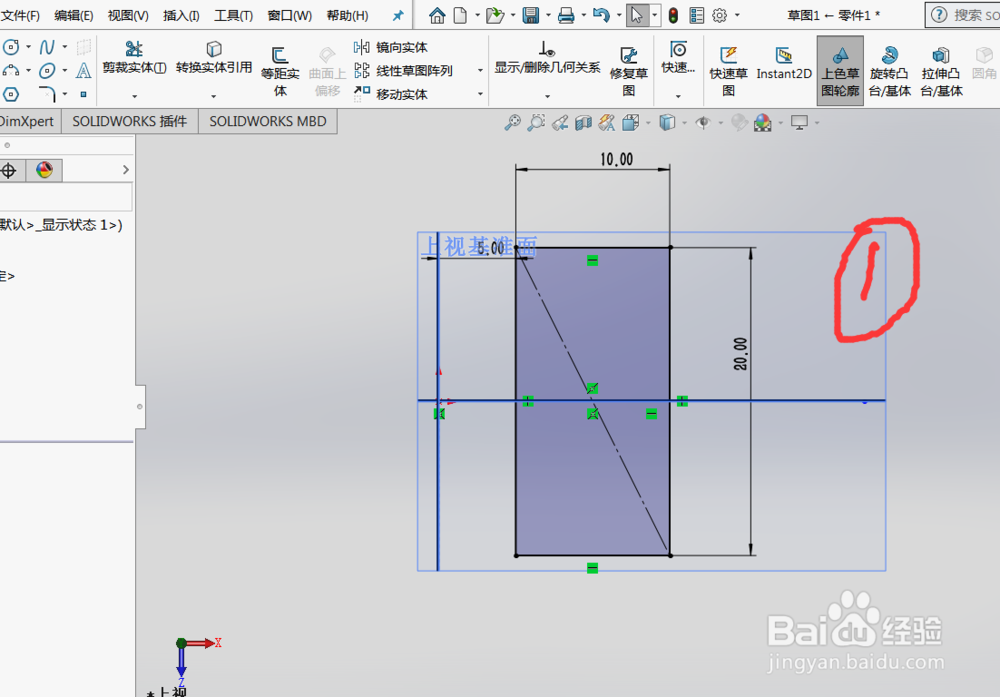
Task: Open Hide/Show Items eye dropdown
Action: [x=721, y=122]
